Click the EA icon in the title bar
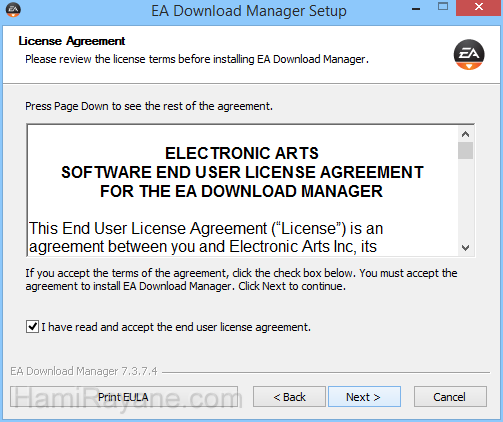The height and width of the screenshot is (422, 503). (x=13, y=10)
